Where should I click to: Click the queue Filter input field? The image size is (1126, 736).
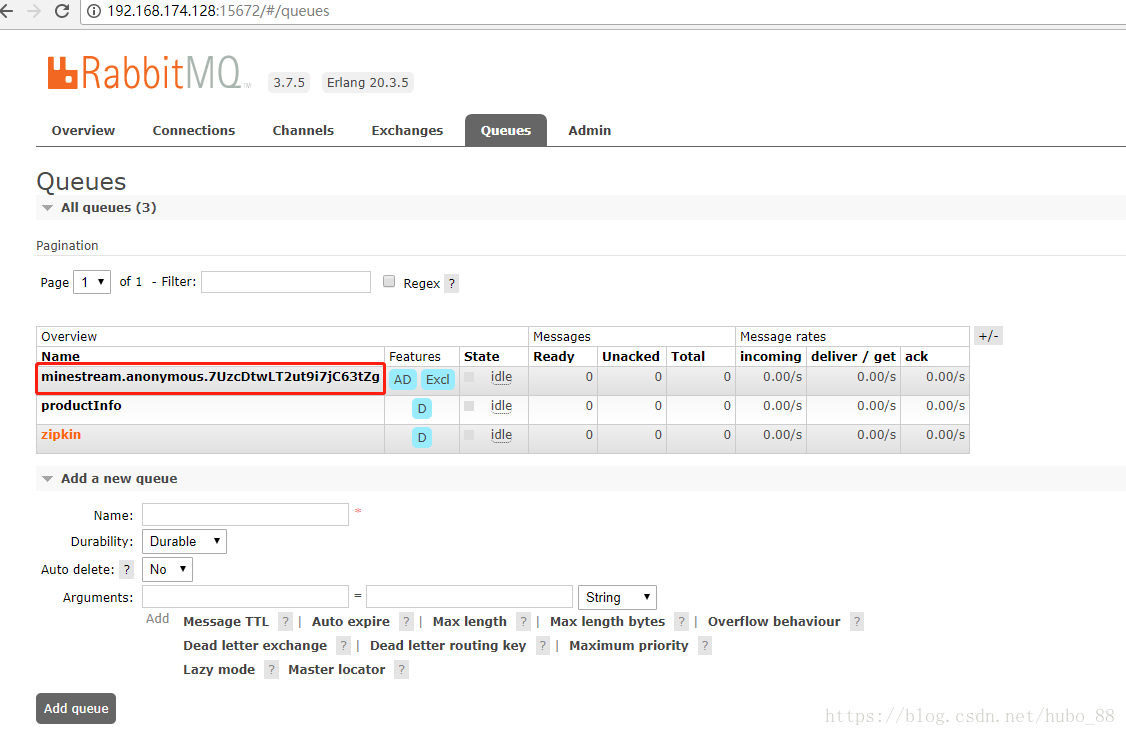click(286, 282)
